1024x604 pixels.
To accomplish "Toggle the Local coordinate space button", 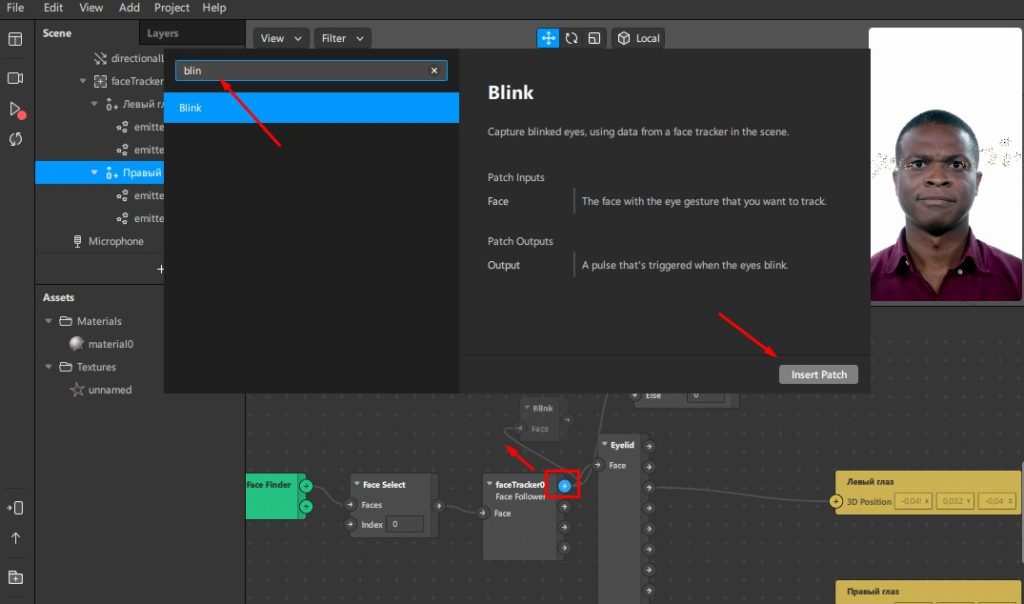I will click(x=638, y=38).
